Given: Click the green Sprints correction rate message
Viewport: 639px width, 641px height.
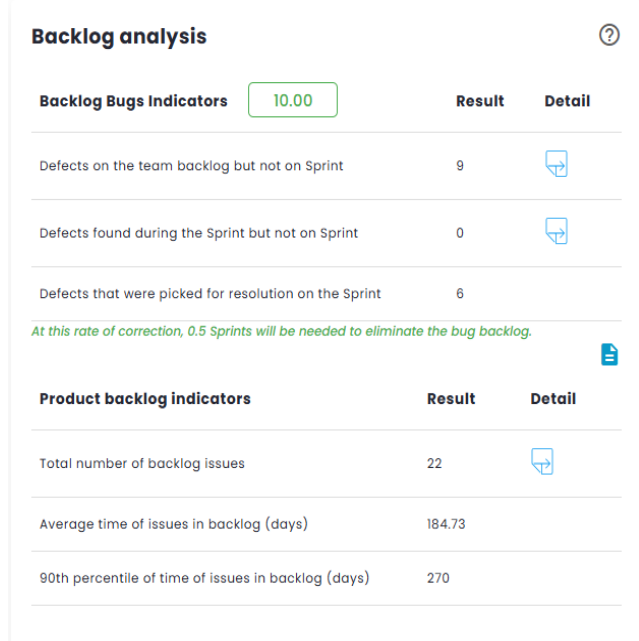Looking at the screenshot, I should [281, 331].
